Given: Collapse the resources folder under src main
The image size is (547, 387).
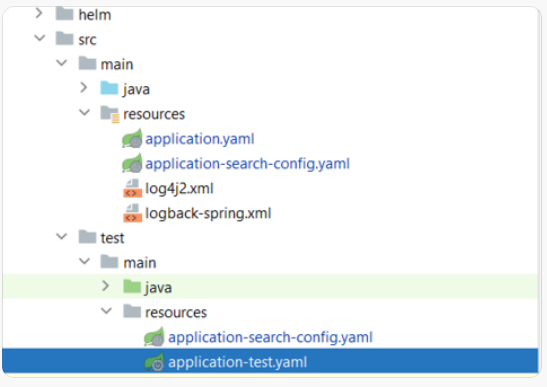Looking at the screenshot, I should [84, 112].
